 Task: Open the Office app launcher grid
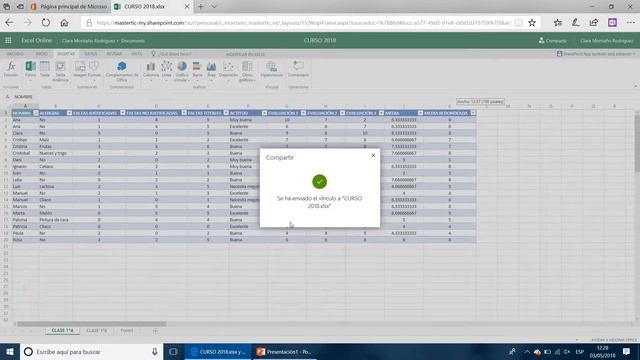8,40
